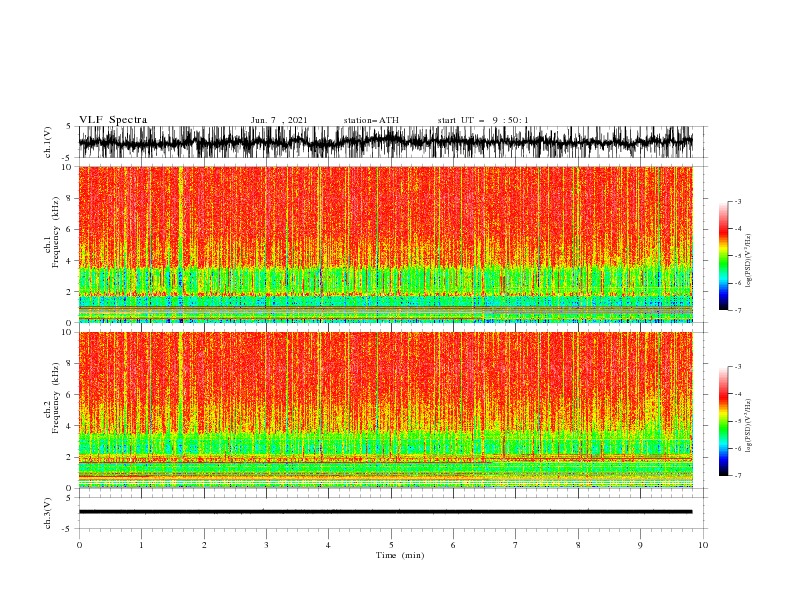Select the "ch.3(V)" axis label
This screenshot has width=792, height=612.
(48, 513)
